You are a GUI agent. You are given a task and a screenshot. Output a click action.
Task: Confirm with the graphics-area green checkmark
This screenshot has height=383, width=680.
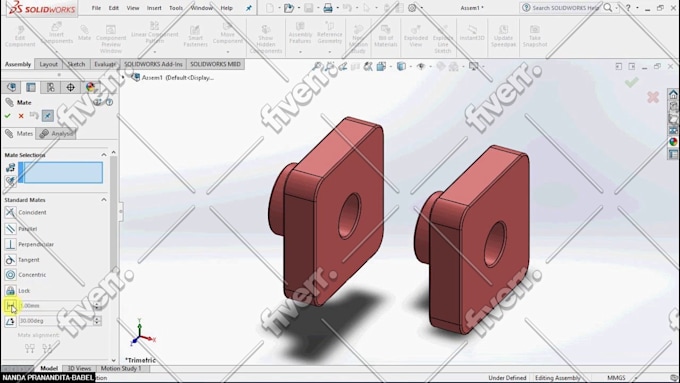[632, 82]
